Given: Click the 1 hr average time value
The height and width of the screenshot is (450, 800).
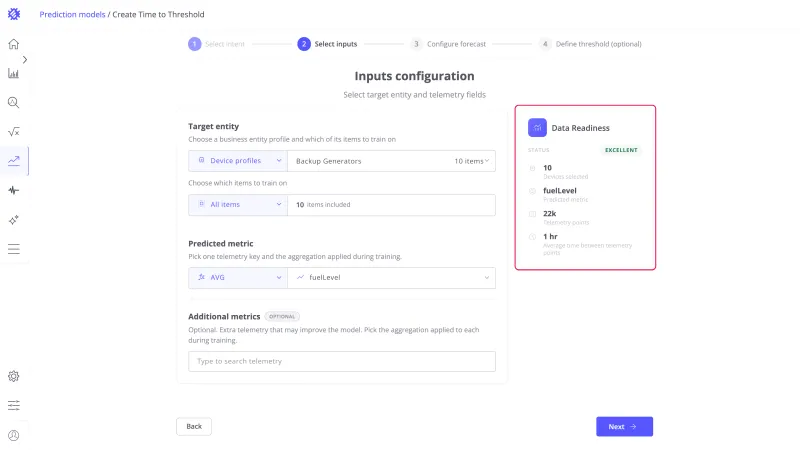Looking at the screenshot, I should pos(550,236).
